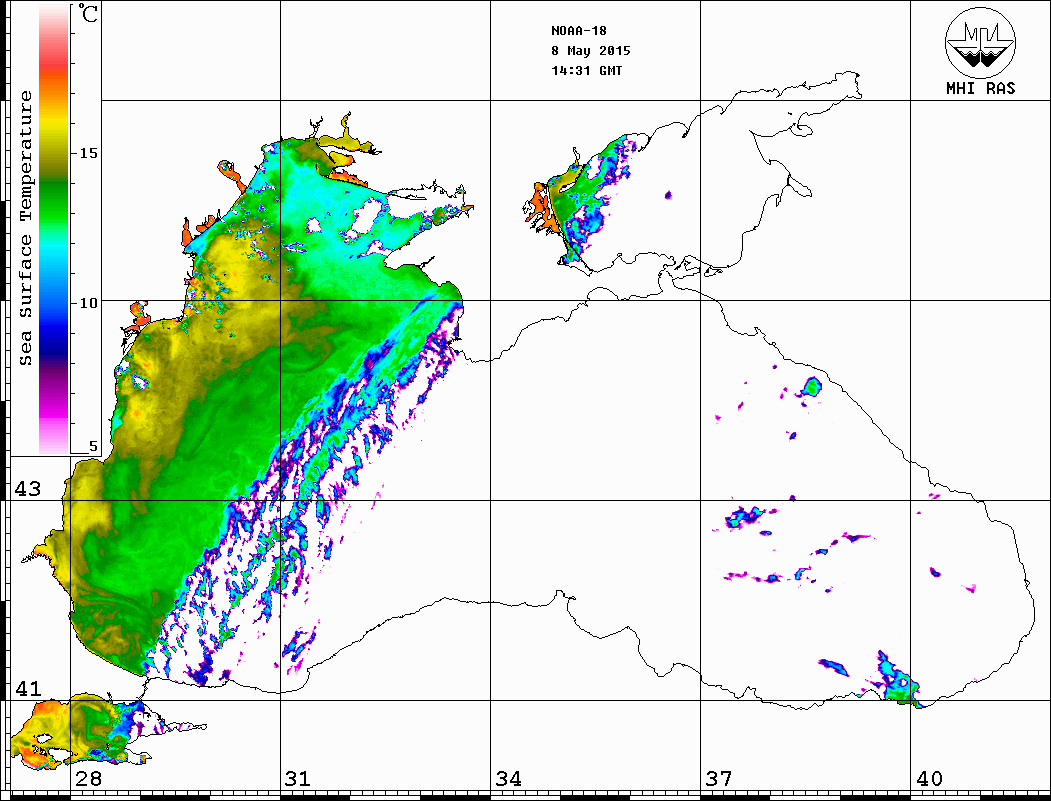The height and width of the screenshot is (801, 1051).
Task: Click longitude label '34'
Action: click(x=508, y=778)
